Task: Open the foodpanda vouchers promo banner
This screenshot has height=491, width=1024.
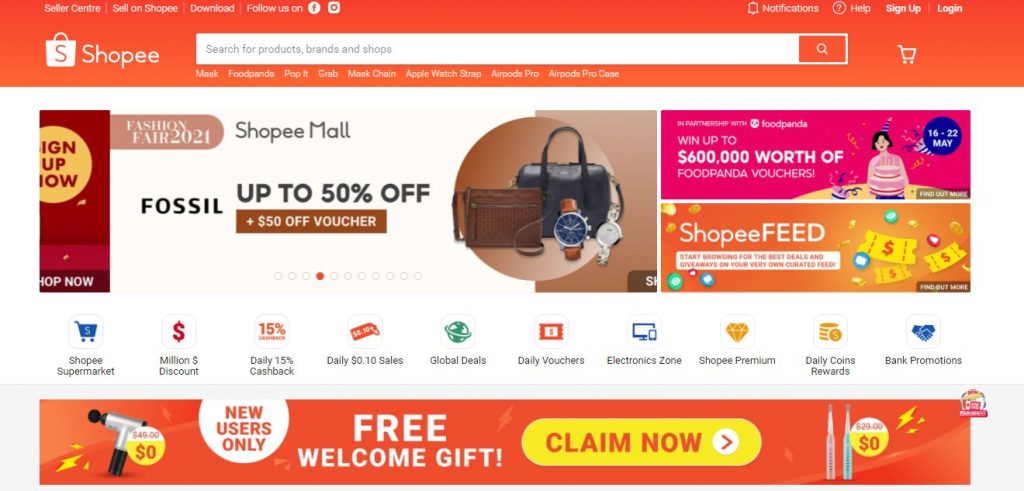Action: pyautogui.click(x=815, y=155)
